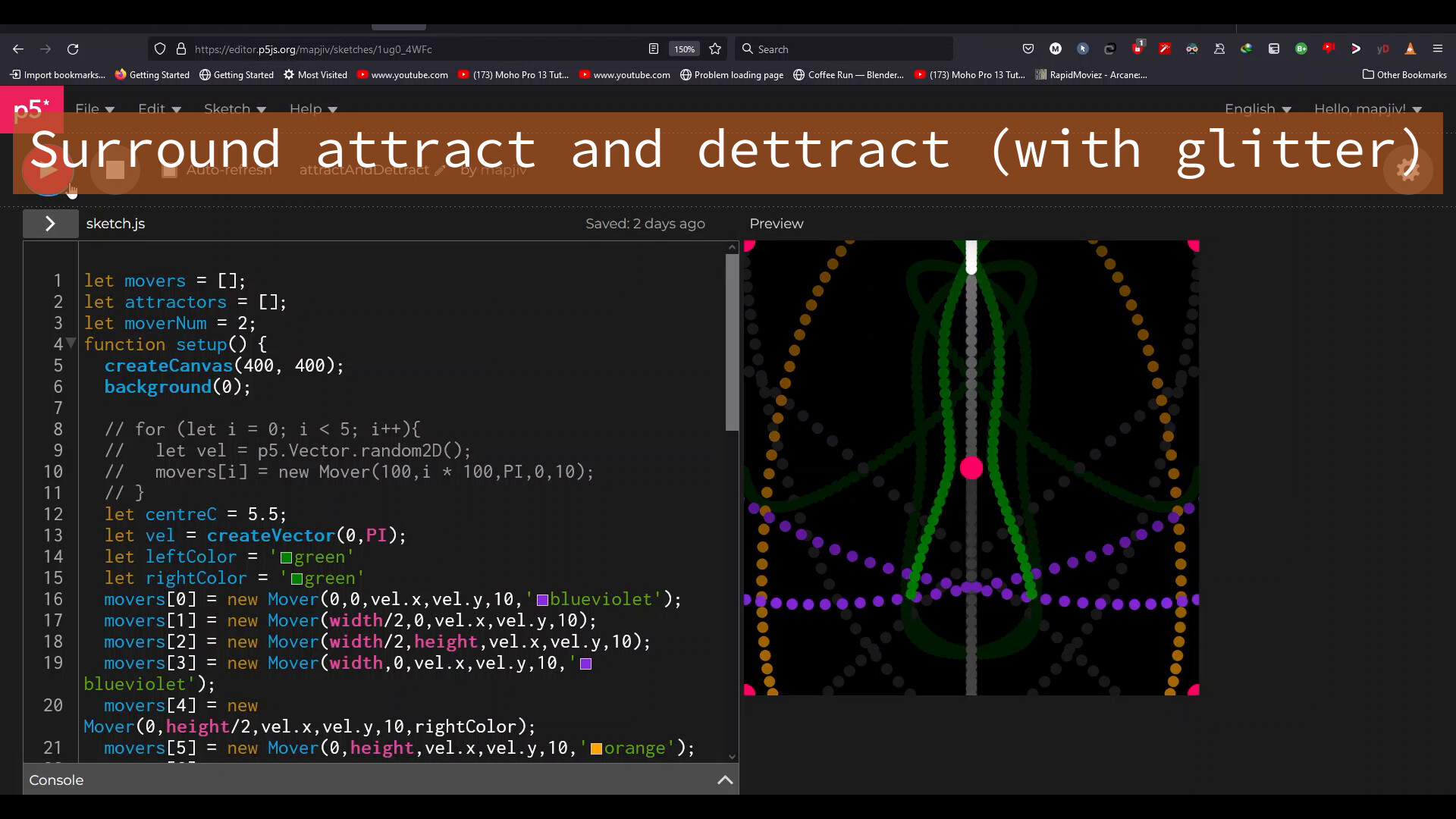Open the English language dropdown
The height and width of the screenshot is (819, 1456).
pos(1259,109)
